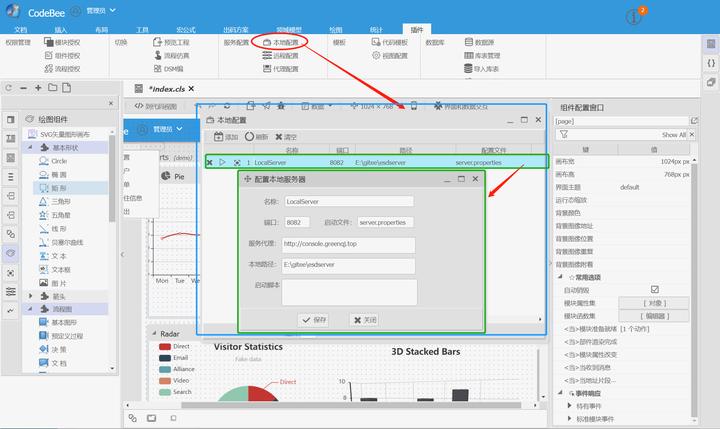
Task: Open the Show All dropdown
Action: point(677,134)
